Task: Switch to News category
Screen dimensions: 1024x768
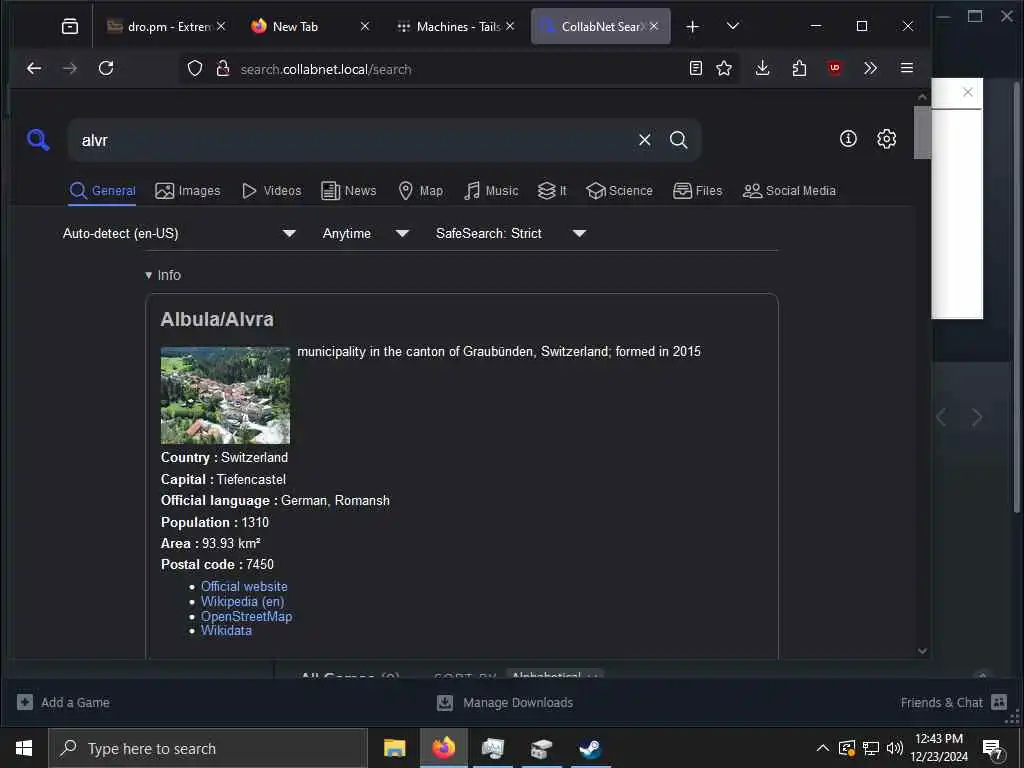Action: (x=349, y=191)
